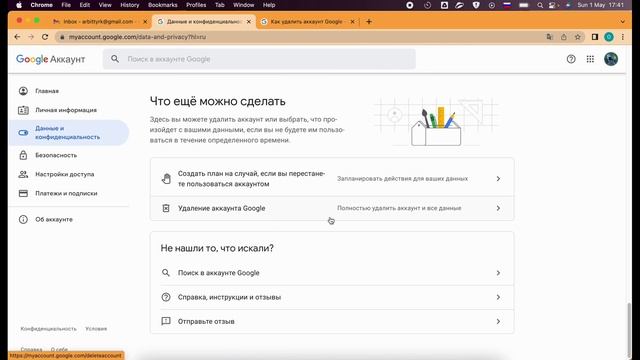
Task: Open the Google apps grid icon
Action: [590, 59]
